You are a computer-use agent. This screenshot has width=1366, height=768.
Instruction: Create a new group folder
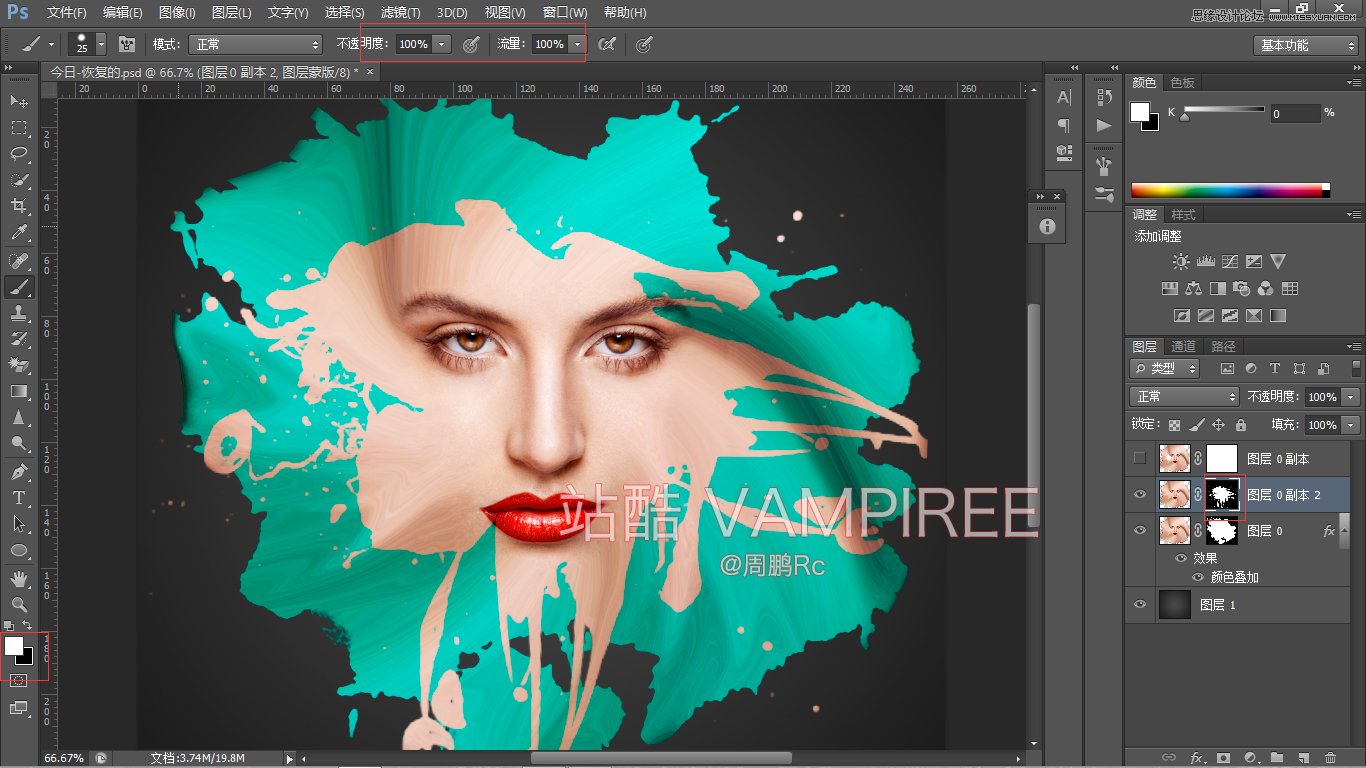[x=1276, y=758]
